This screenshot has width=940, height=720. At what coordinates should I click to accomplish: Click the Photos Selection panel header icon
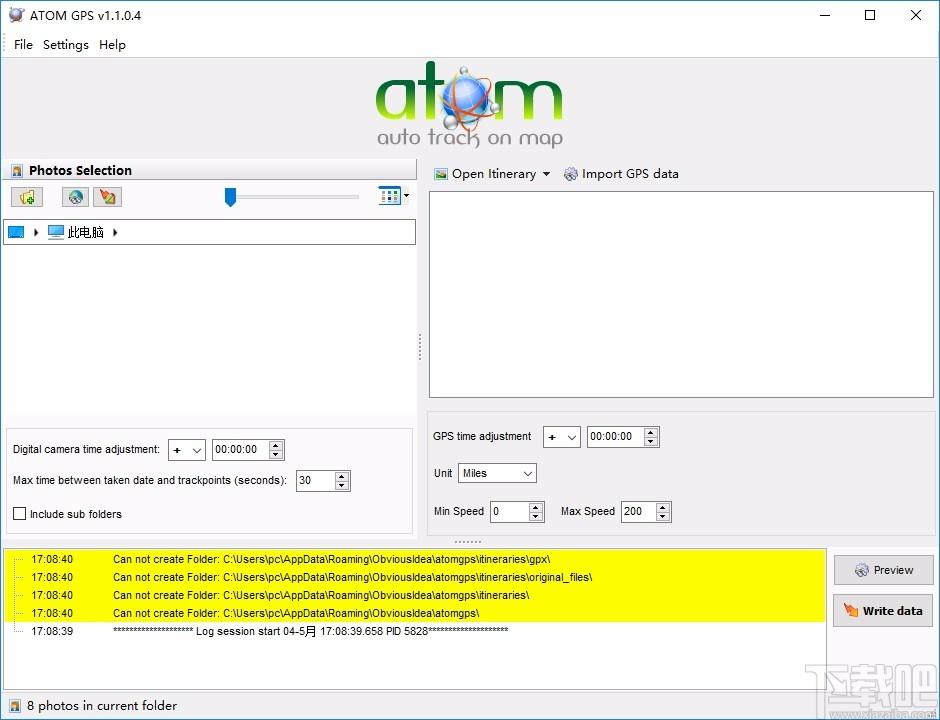click(17, 171)
